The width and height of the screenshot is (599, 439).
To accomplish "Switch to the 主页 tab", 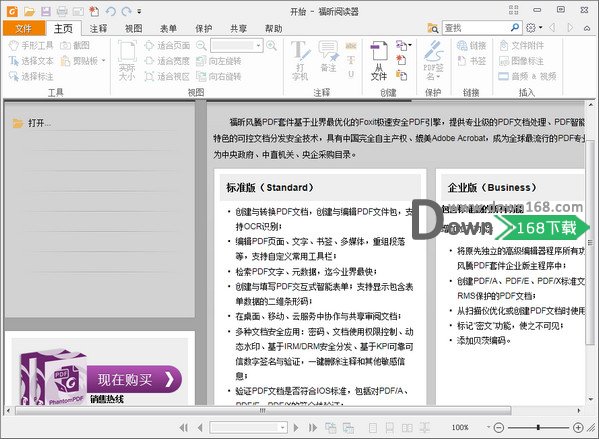I will point(63,28).
